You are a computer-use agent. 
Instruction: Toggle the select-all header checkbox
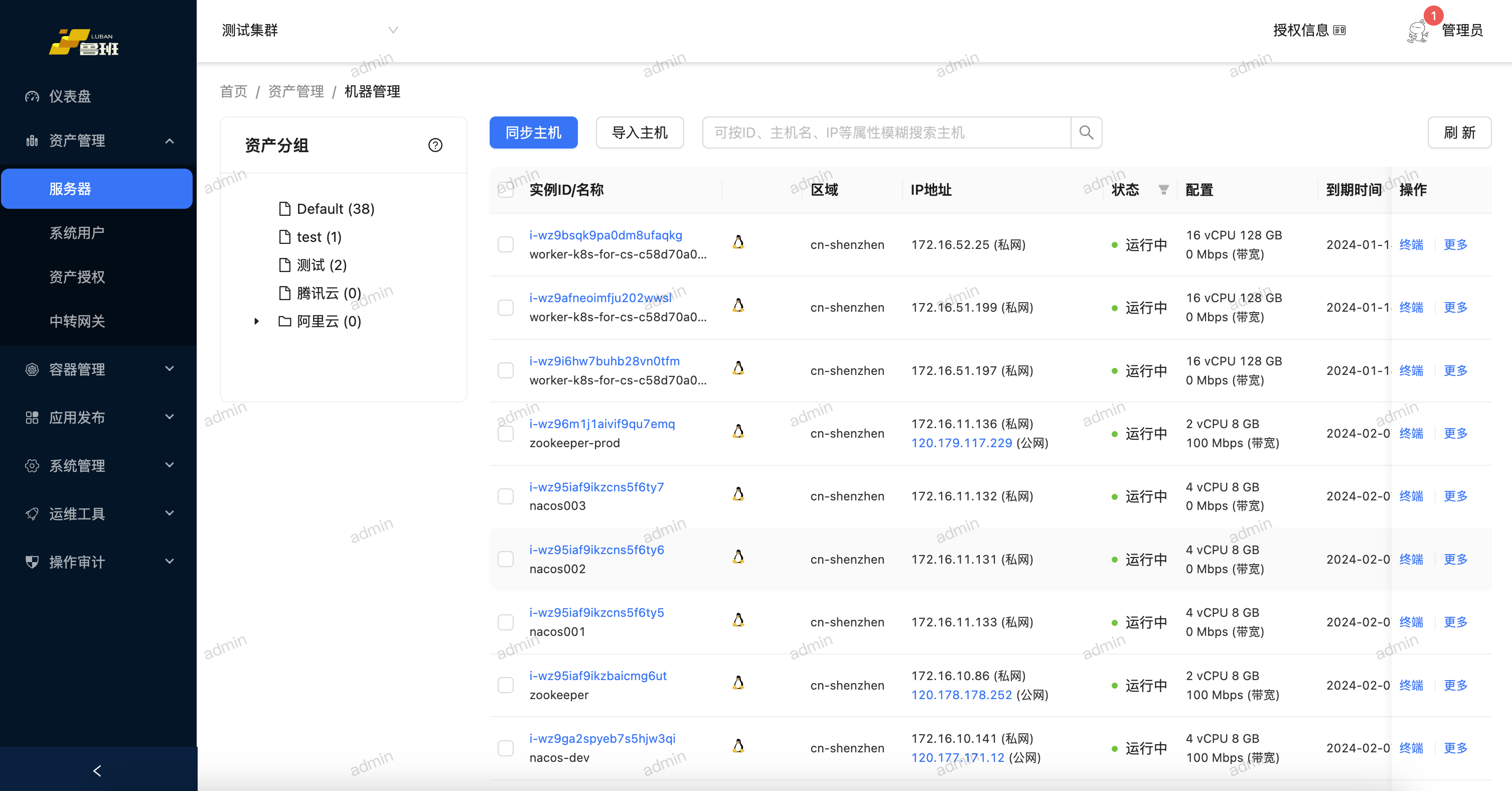(x=505, y=190)
